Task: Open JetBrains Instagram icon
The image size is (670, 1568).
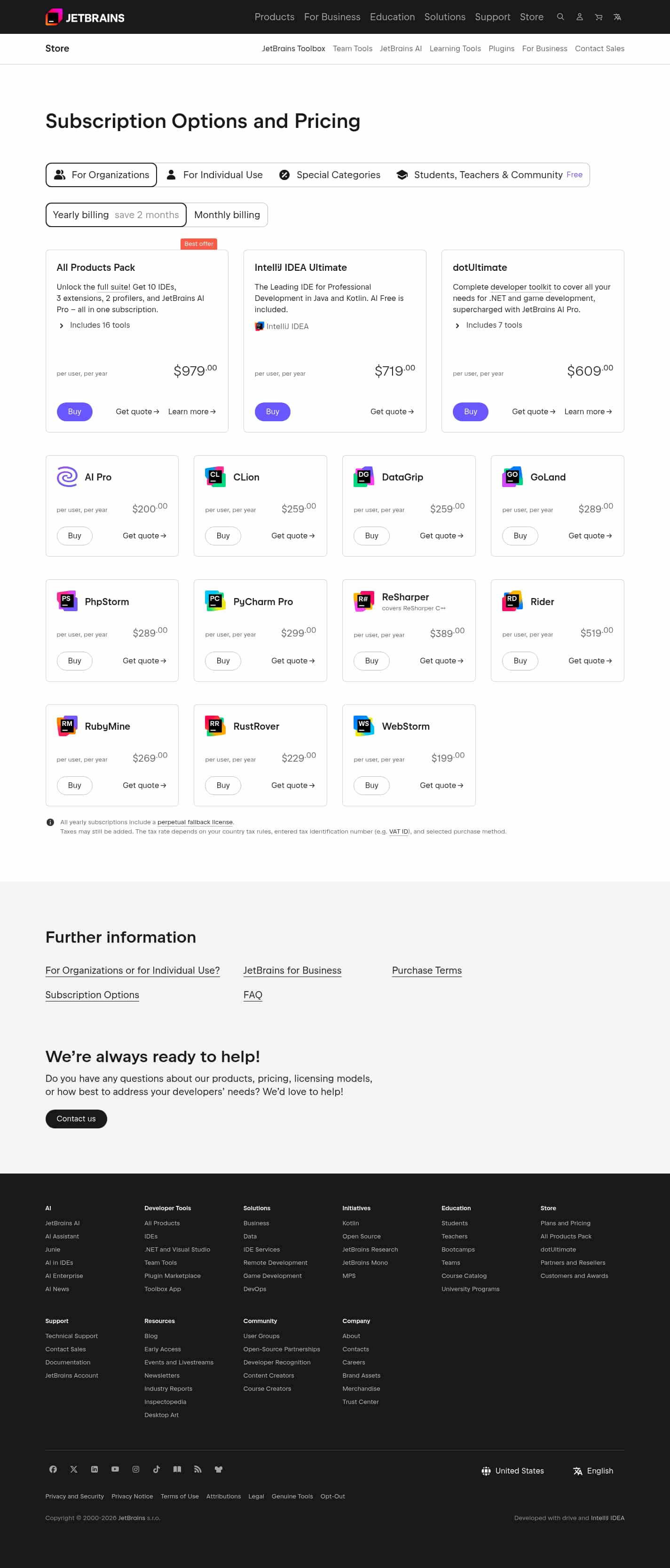Action: click(136, 1469)
